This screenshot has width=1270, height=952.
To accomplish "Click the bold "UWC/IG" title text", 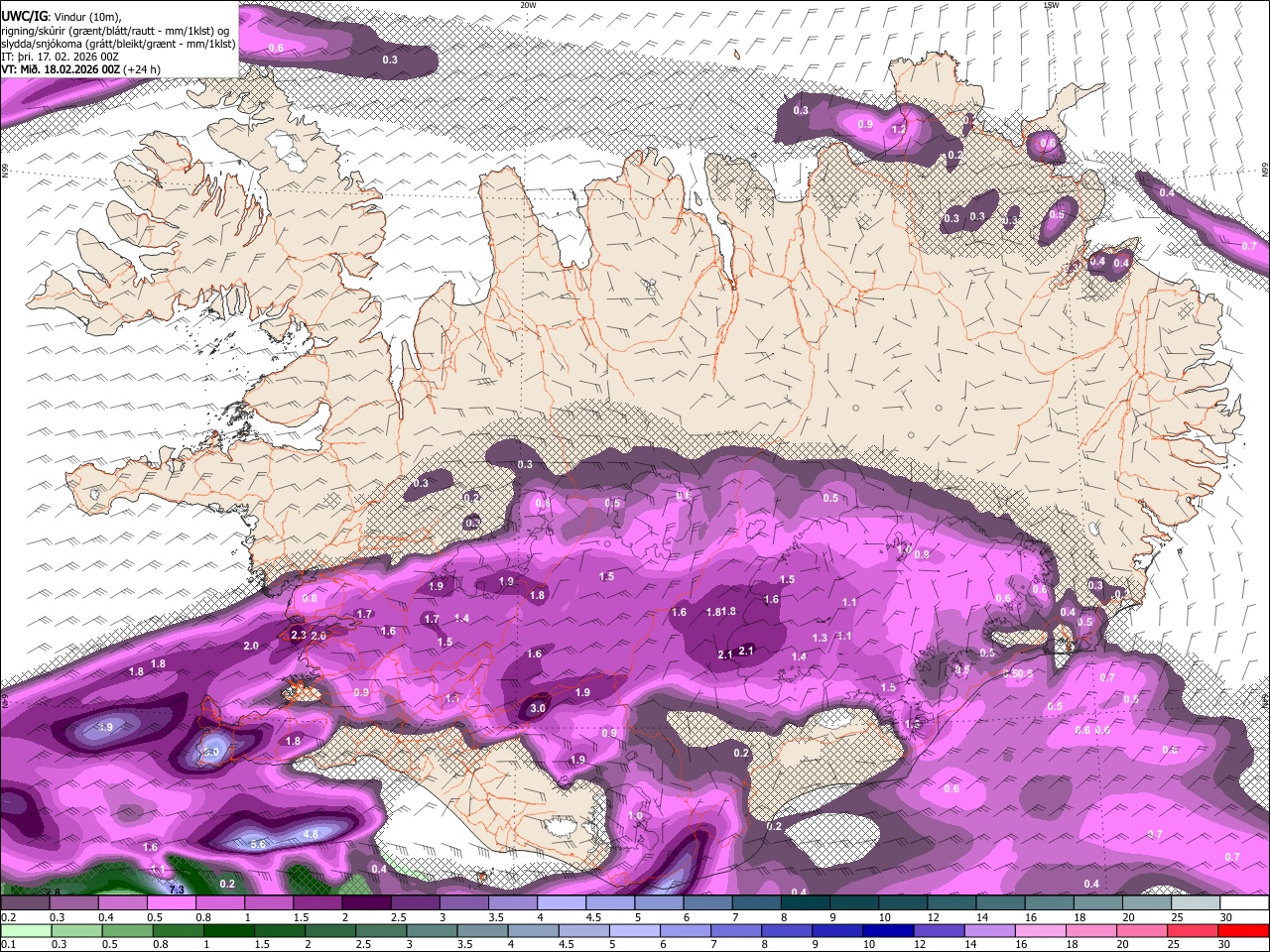I will [x=25, y=15].
